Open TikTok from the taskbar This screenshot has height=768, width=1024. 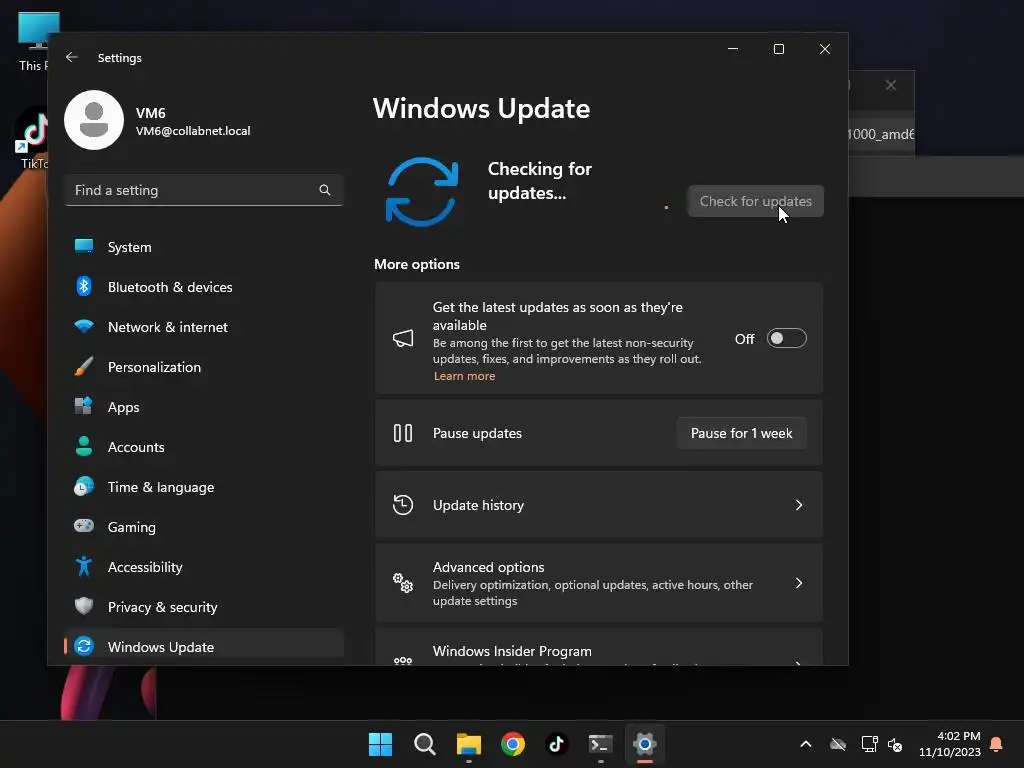point(556,744)
